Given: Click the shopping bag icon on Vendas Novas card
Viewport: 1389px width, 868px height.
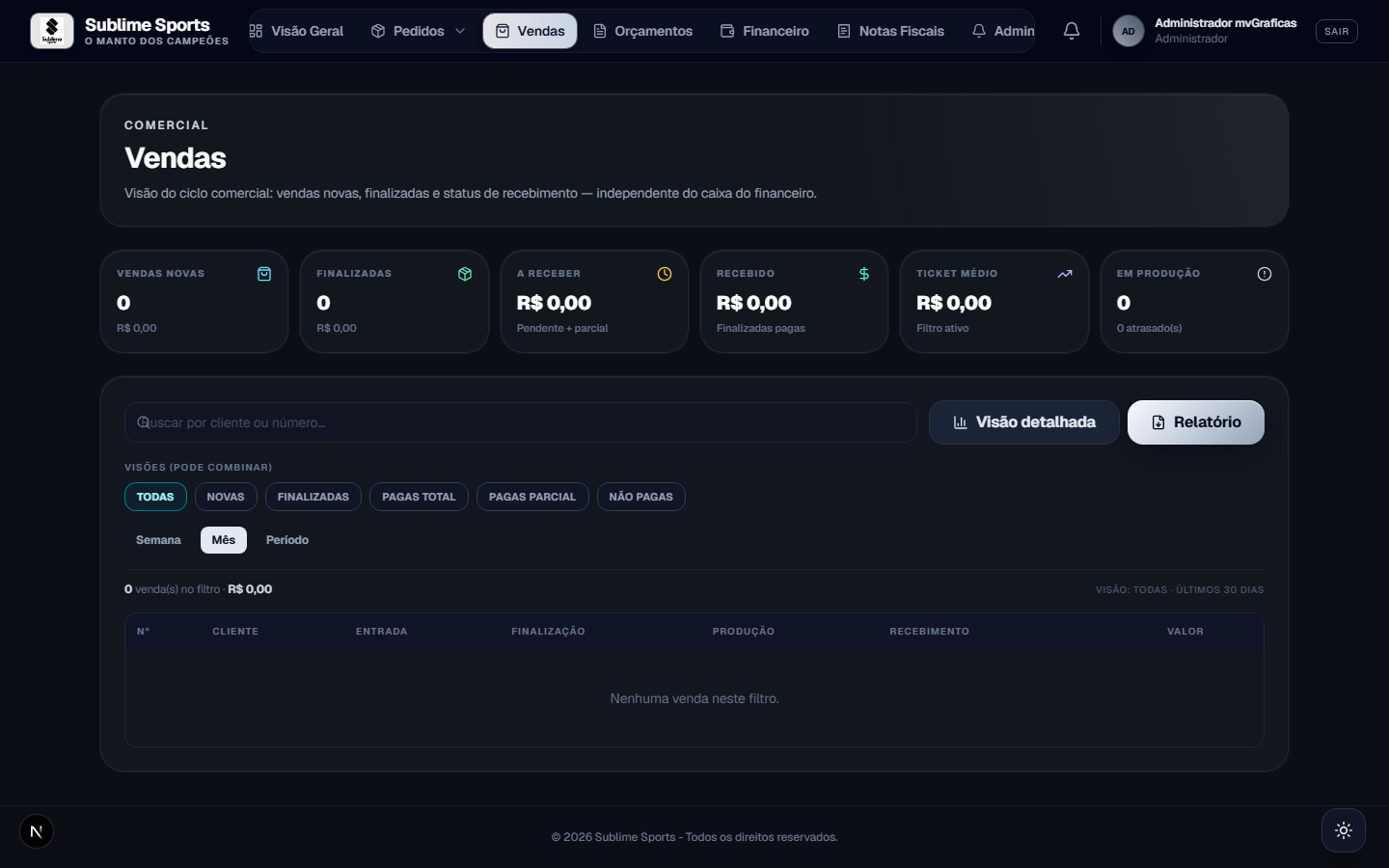Looking at the screenshot, I should pos(264,274).
